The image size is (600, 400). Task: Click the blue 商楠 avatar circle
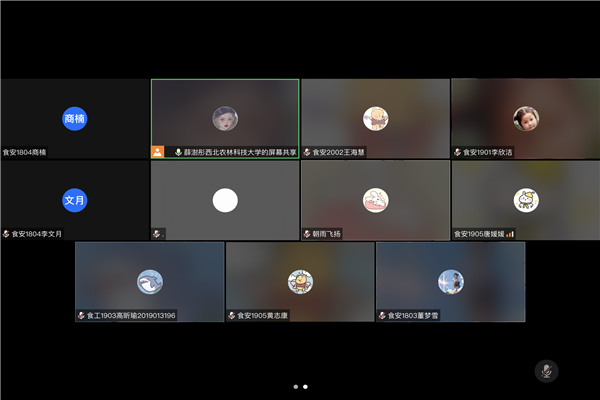click(x=74, y=118)
